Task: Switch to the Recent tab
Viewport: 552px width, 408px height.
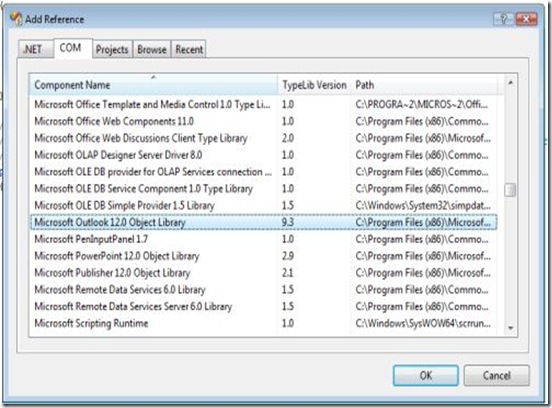Action: click(189, 50)
